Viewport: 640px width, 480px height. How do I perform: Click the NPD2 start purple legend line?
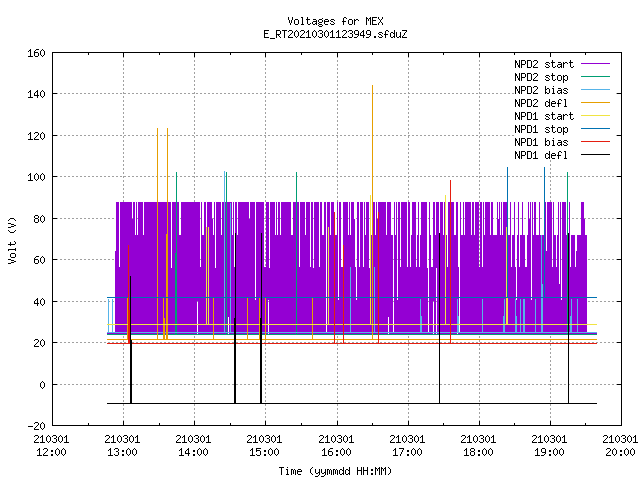click(x=596, y=64)
